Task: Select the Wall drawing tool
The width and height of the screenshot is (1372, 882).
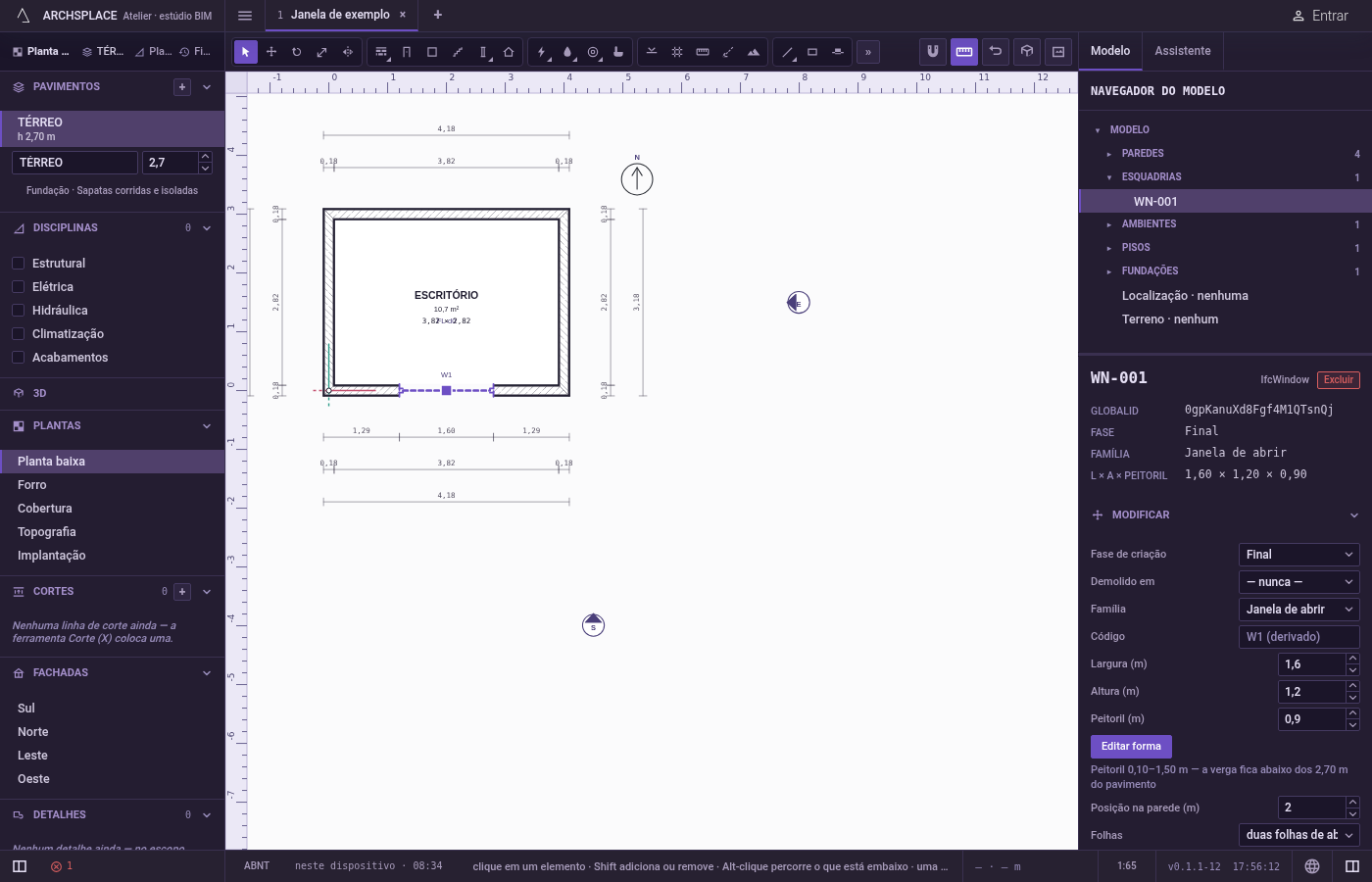Action: 381,52
